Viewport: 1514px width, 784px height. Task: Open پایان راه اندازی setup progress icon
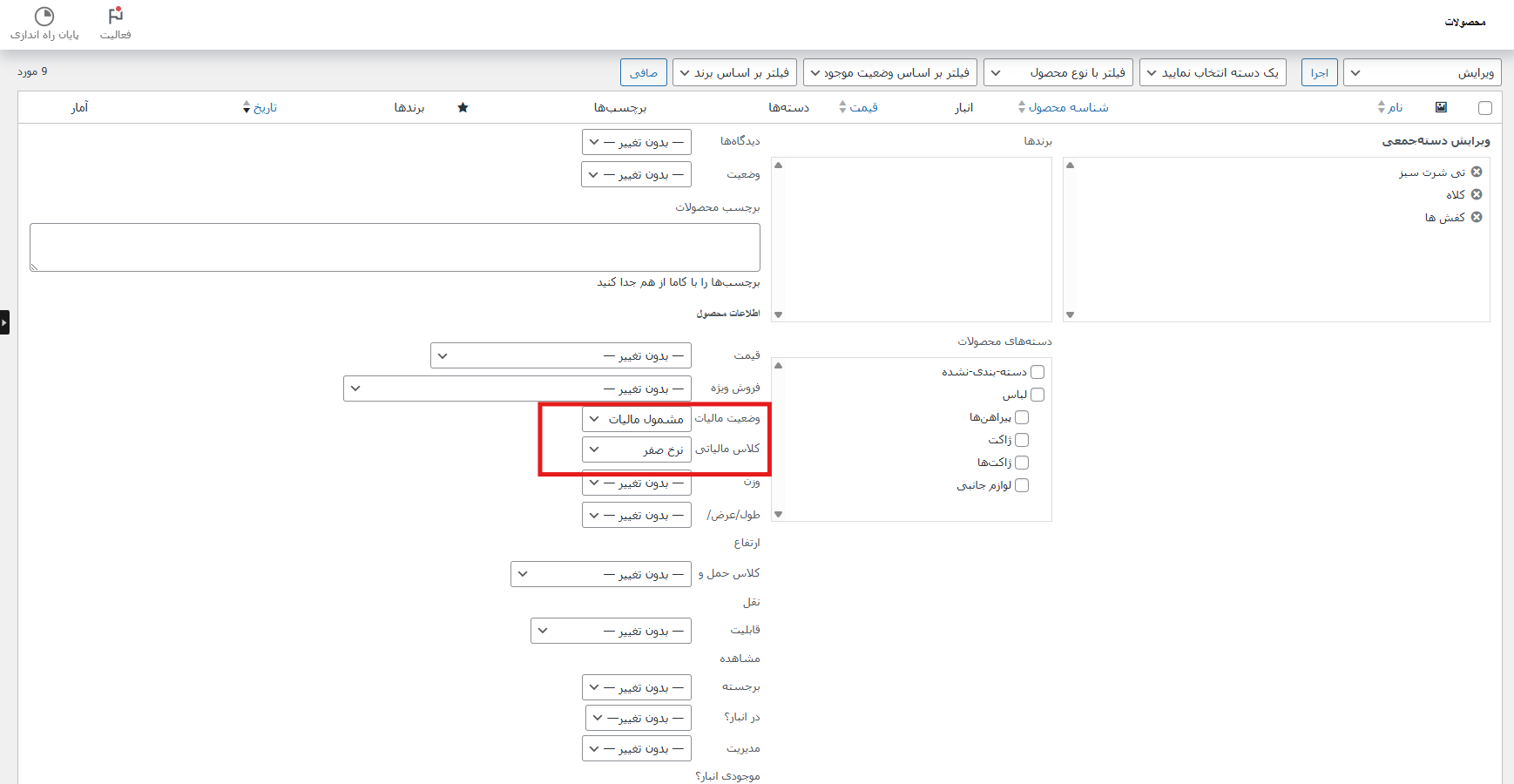pos(44,24)
